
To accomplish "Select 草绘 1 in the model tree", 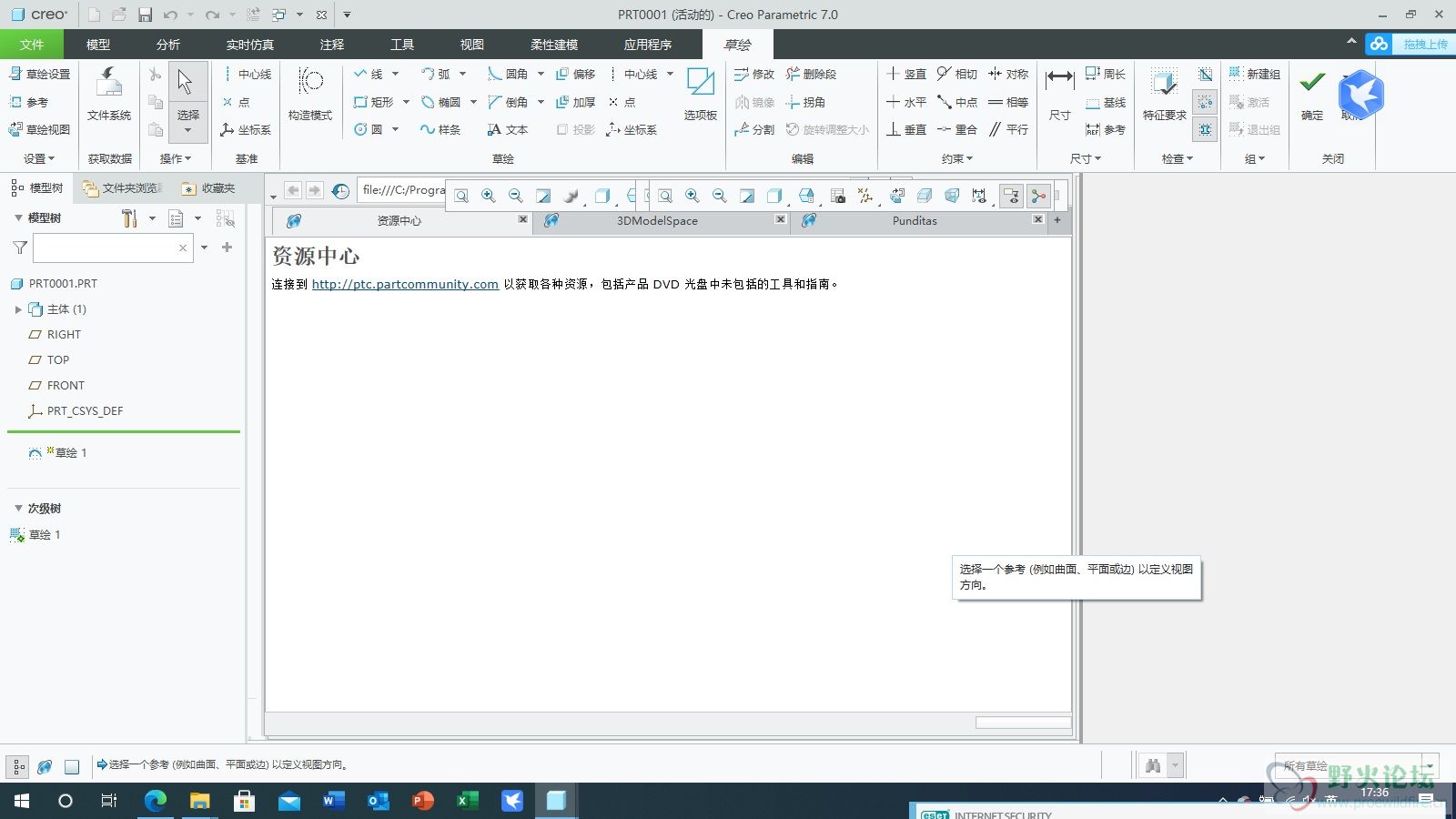I will (70, 452).
